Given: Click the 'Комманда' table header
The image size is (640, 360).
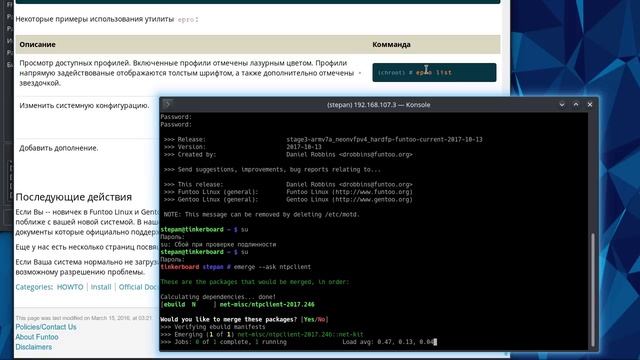Looking at the screenshot, I should [x=391, y=44].
